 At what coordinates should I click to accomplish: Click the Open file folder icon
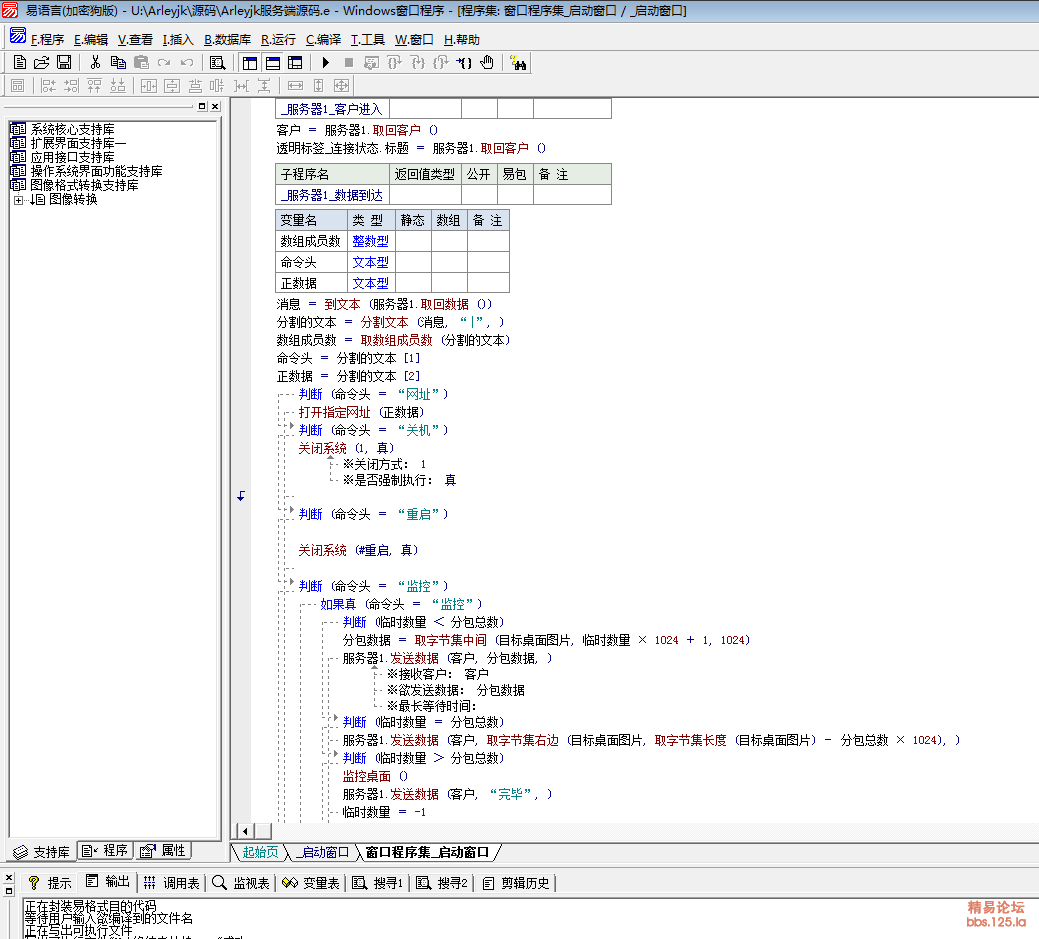tap(42, 63)
